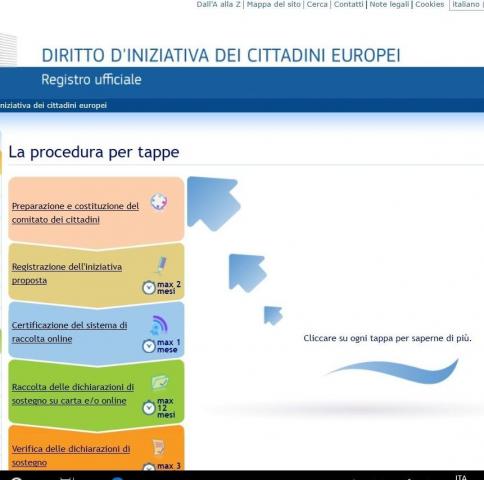Select Cerca in the top navigation
This screenshot has height=480, width=484.
(x=317, y=4)
